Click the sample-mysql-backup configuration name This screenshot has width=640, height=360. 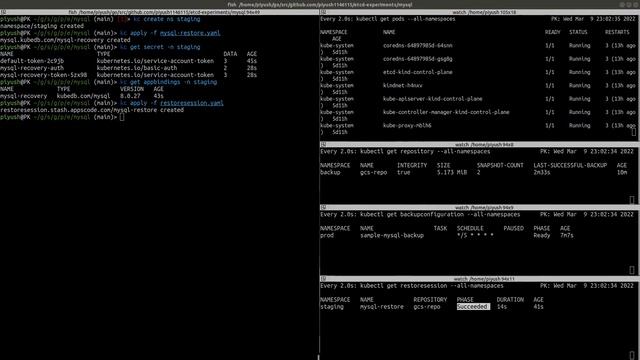click(x=392, y=236)
